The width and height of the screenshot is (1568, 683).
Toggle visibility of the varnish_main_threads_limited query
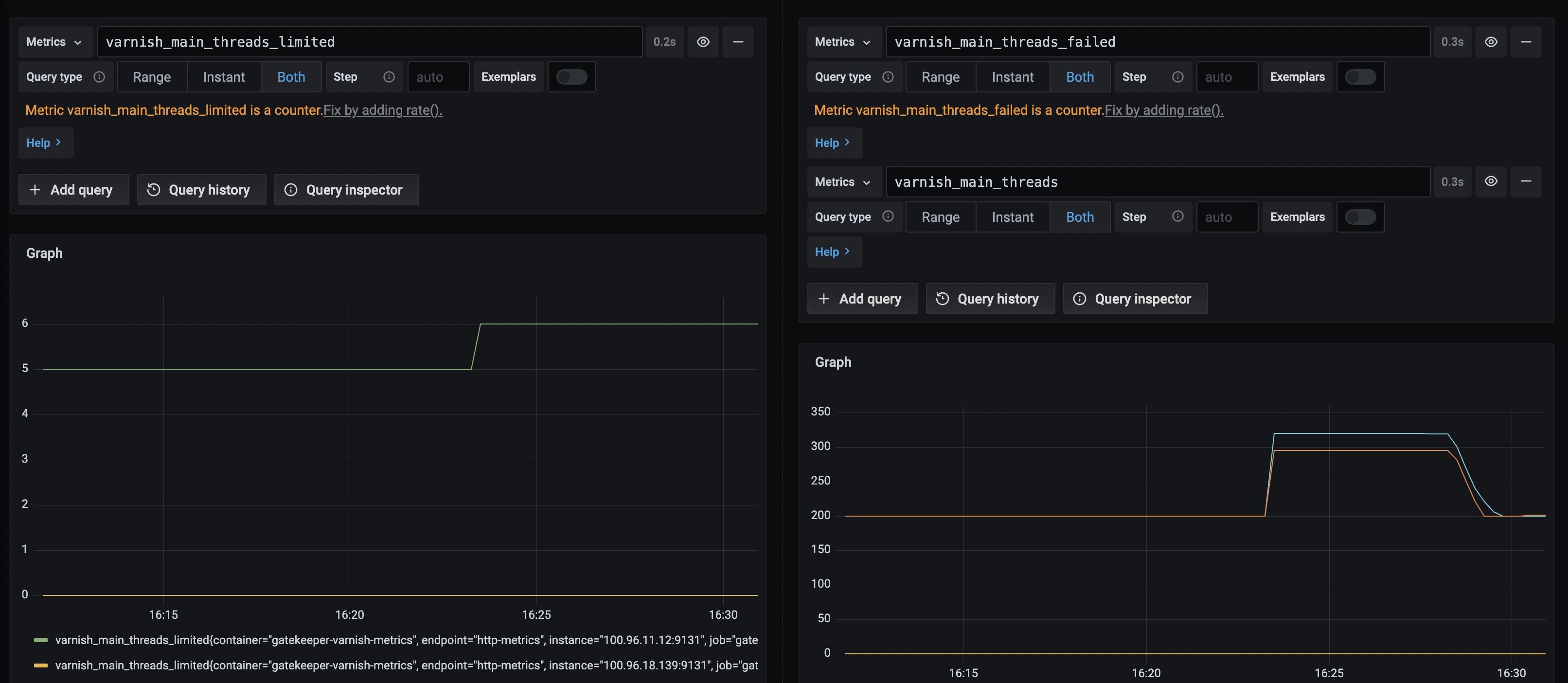click(x=703, y=41)
